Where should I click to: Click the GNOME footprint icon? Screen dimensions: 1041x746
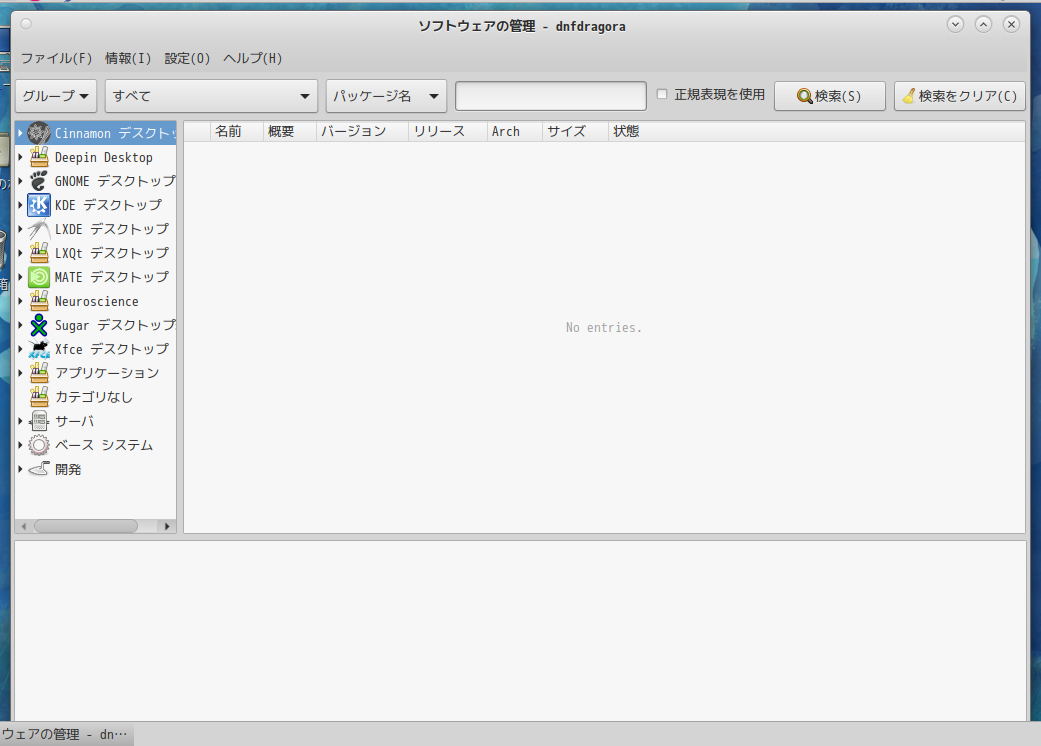[39, 181]
